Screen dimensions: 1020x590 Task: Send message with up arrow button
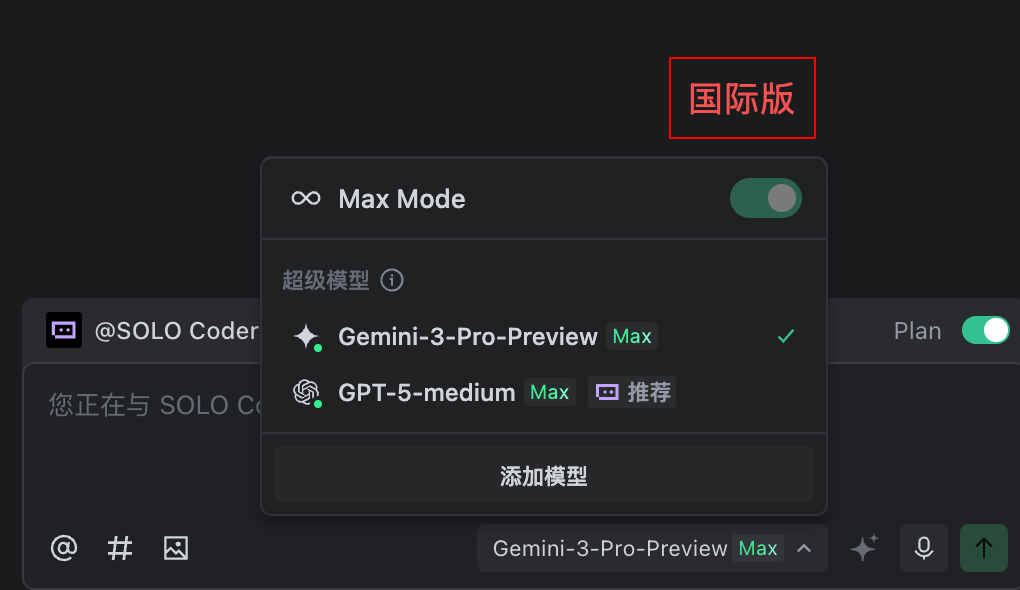[984, 548]
